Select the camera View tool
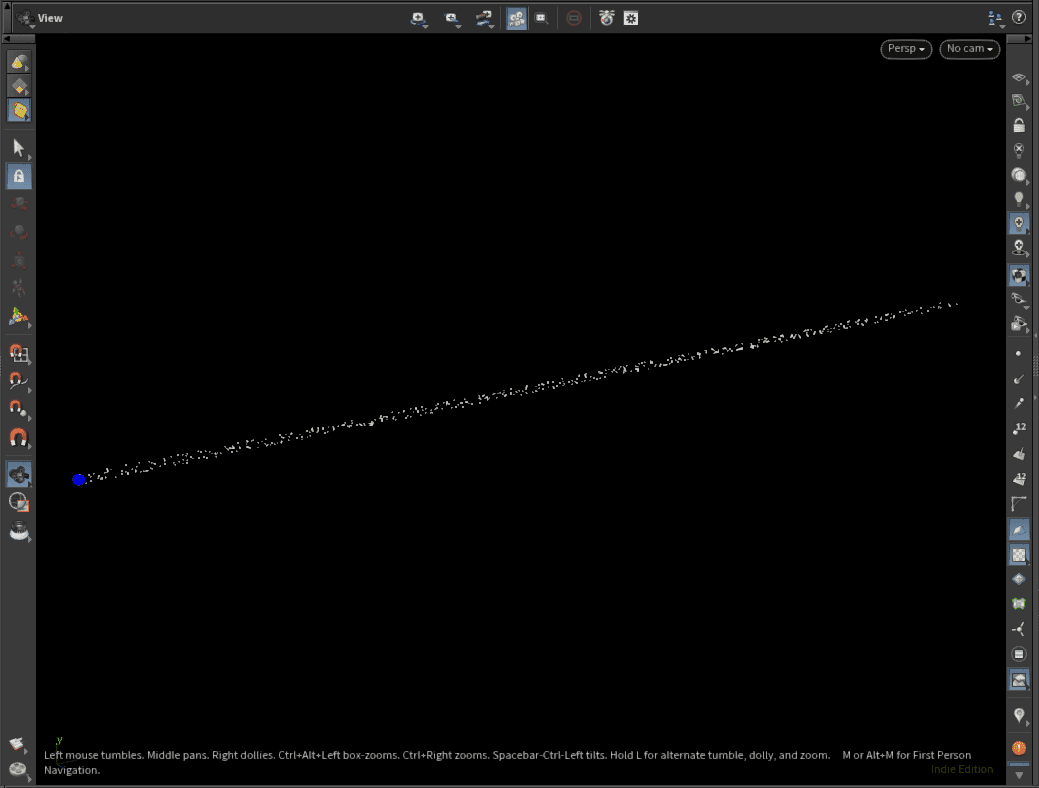 pyautogui.click(x=18, y=473)
